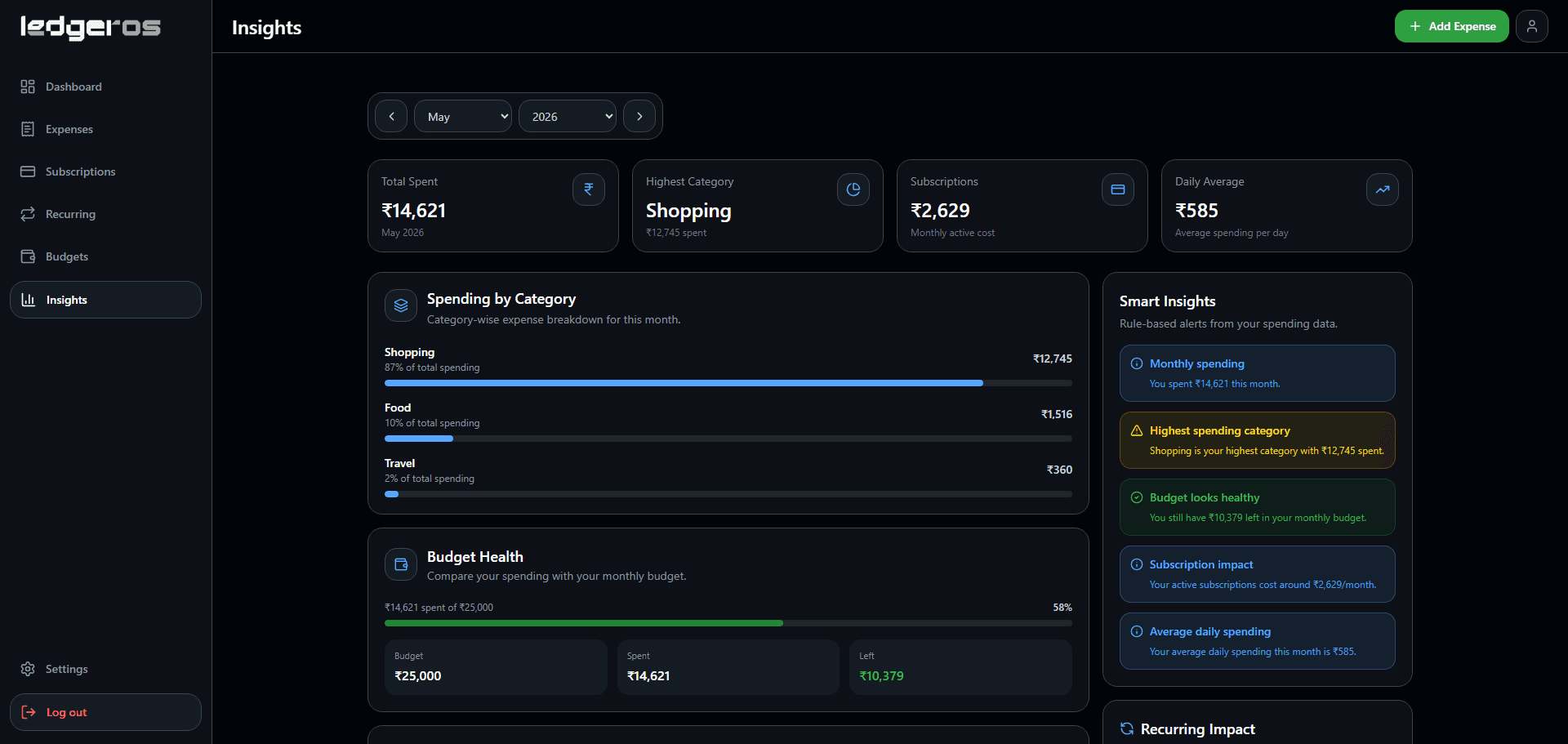Open Dashboard from the sidebar
Image resolution: width=1568 pixels, height=744 pixels.
point(105,87)
